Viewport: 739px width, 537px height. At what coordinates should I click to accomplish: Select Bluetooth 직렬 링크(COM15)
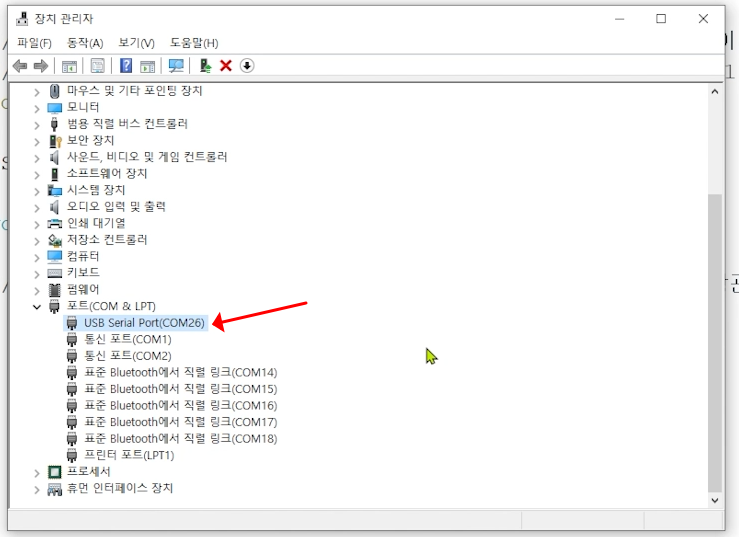coord(181,389)
